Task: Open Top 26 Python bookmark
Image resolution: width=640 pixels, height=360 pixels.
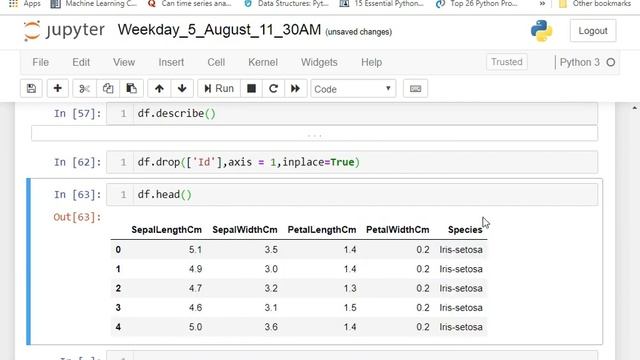Action: coord(477,4)
